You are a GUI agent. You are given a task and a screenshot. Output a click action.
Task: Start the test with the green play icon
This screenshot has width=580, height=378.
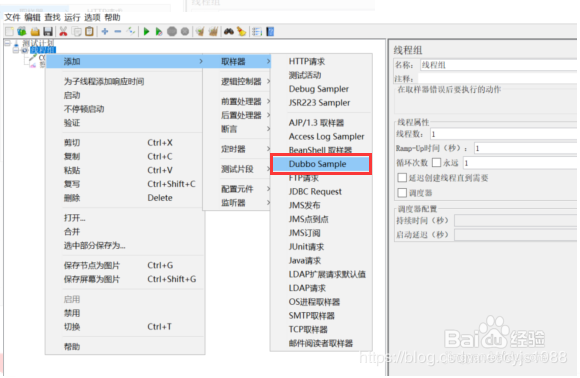tap(146, 32)
